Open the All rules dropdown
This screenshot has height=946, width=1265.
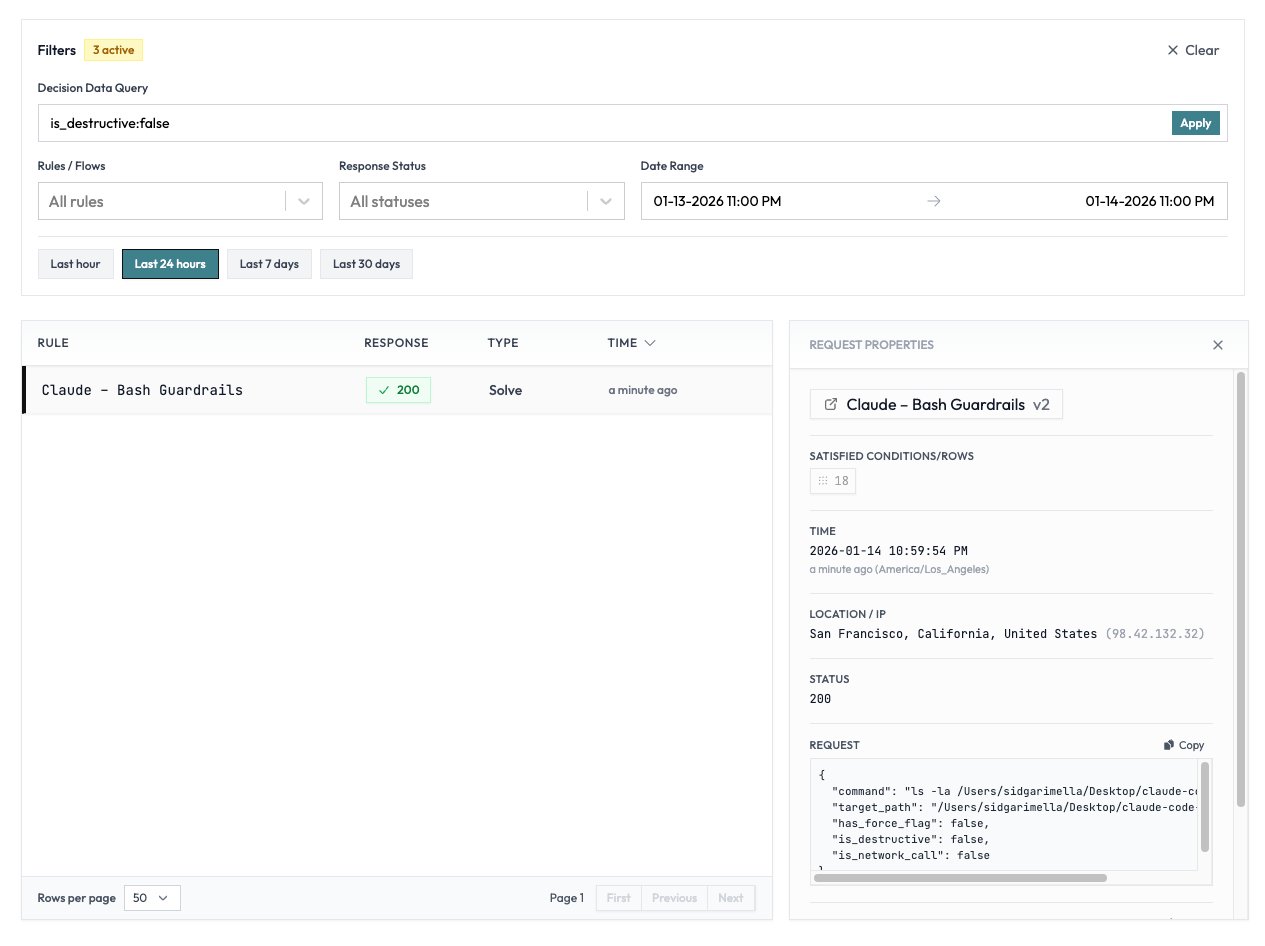[x=180, y=200]
